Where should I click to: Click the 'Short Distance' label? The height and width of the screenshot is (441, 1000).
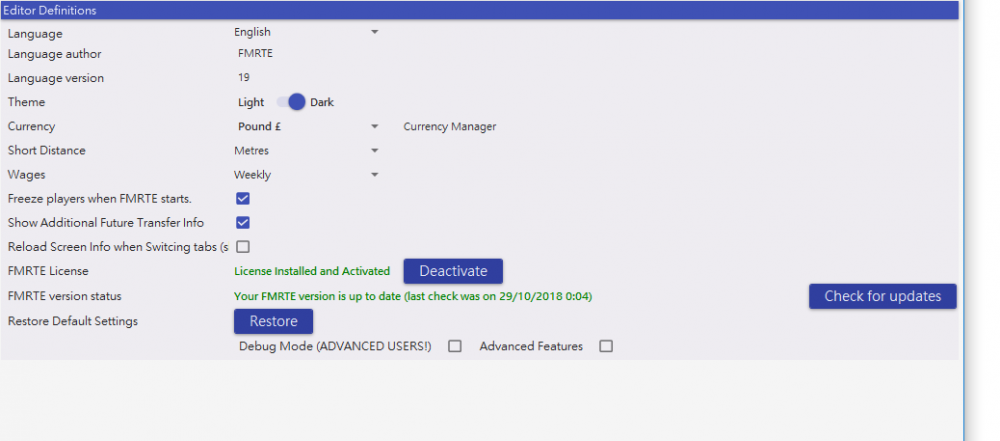[47, 151]
